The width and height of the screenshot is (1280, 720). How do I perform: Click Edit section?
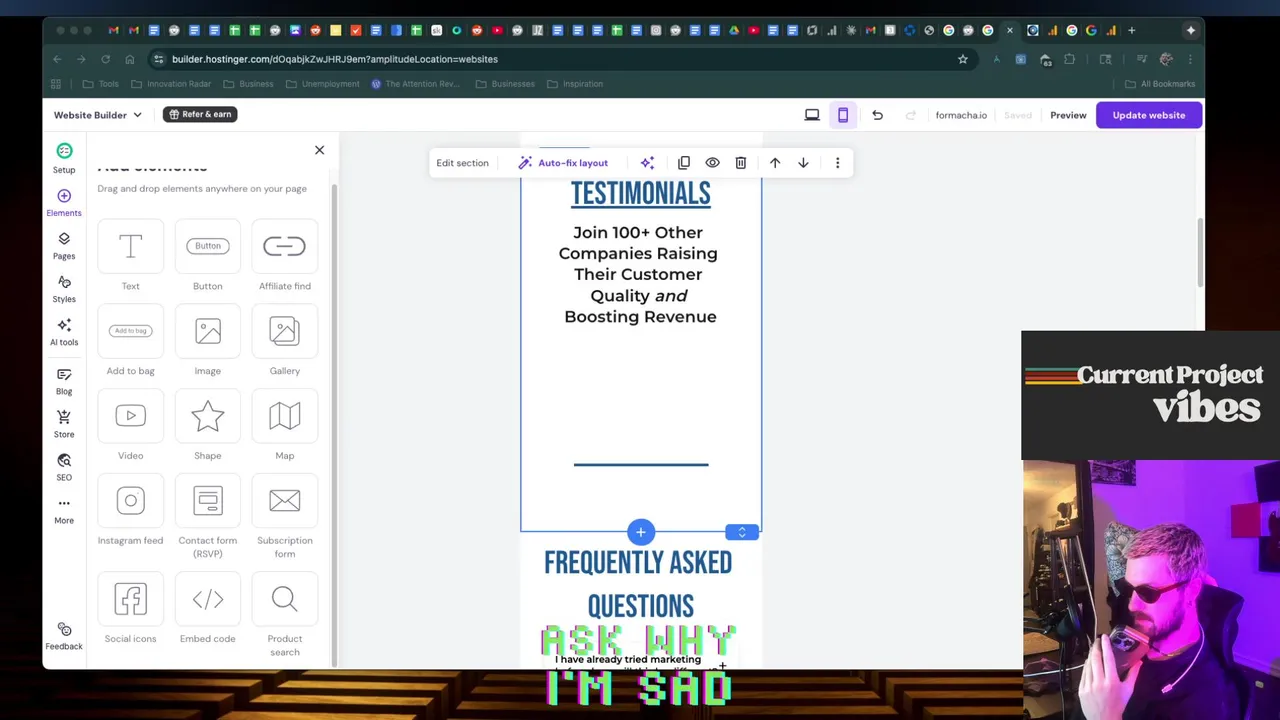(x=462, y=163)
